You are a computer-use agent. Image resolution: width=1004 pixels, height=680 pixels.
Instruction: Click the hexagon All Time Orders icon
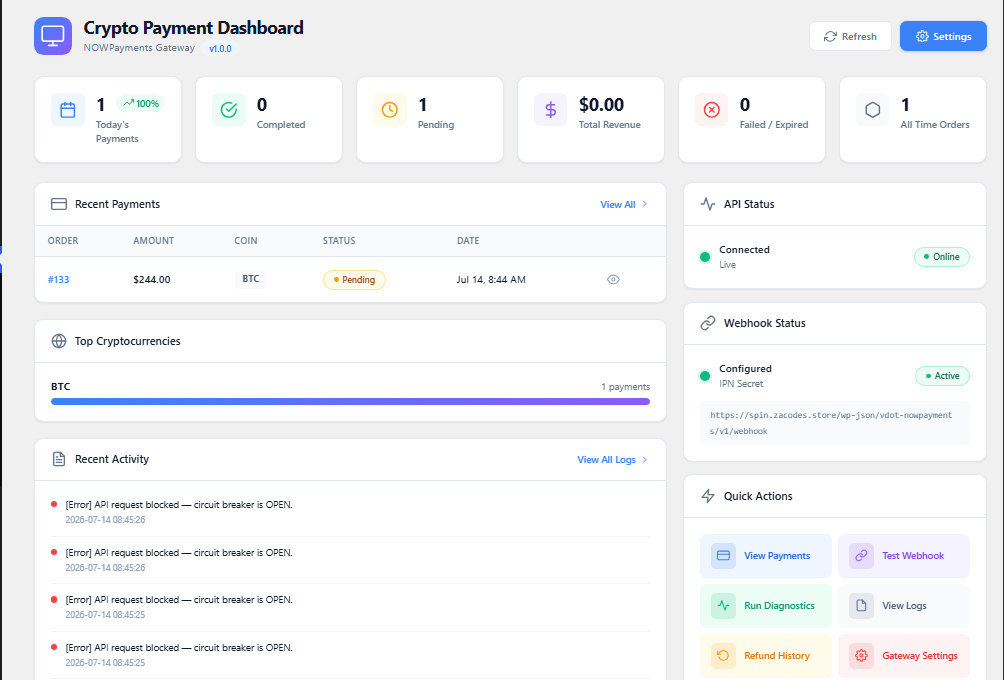(872, 109)
